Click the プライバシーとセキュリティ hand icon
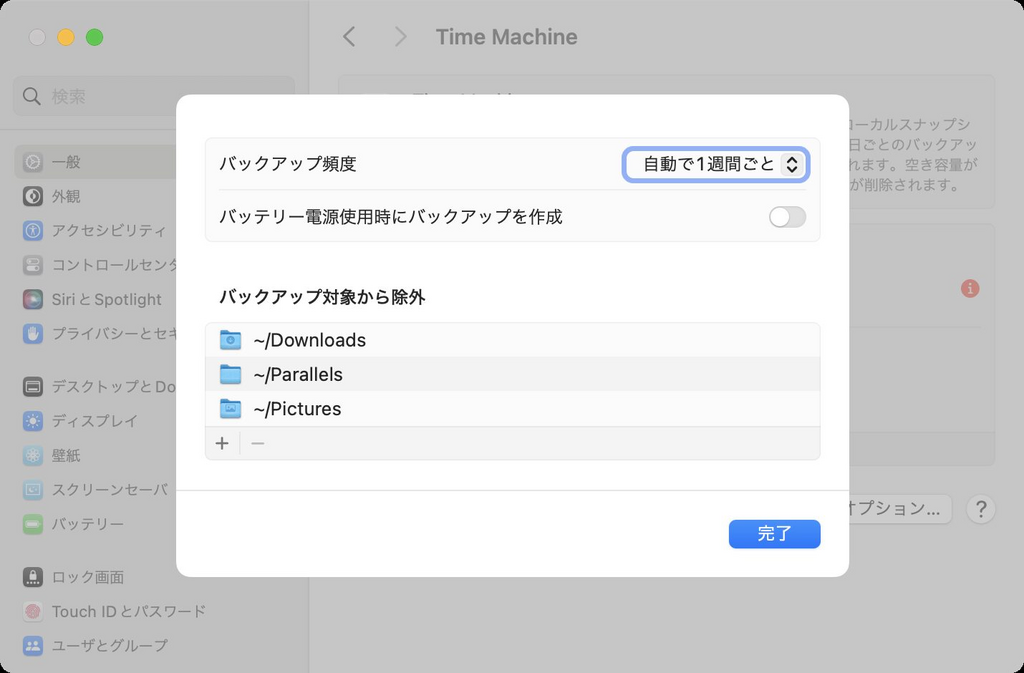This screenshot has width=1024, height=673. pos(33,334)
